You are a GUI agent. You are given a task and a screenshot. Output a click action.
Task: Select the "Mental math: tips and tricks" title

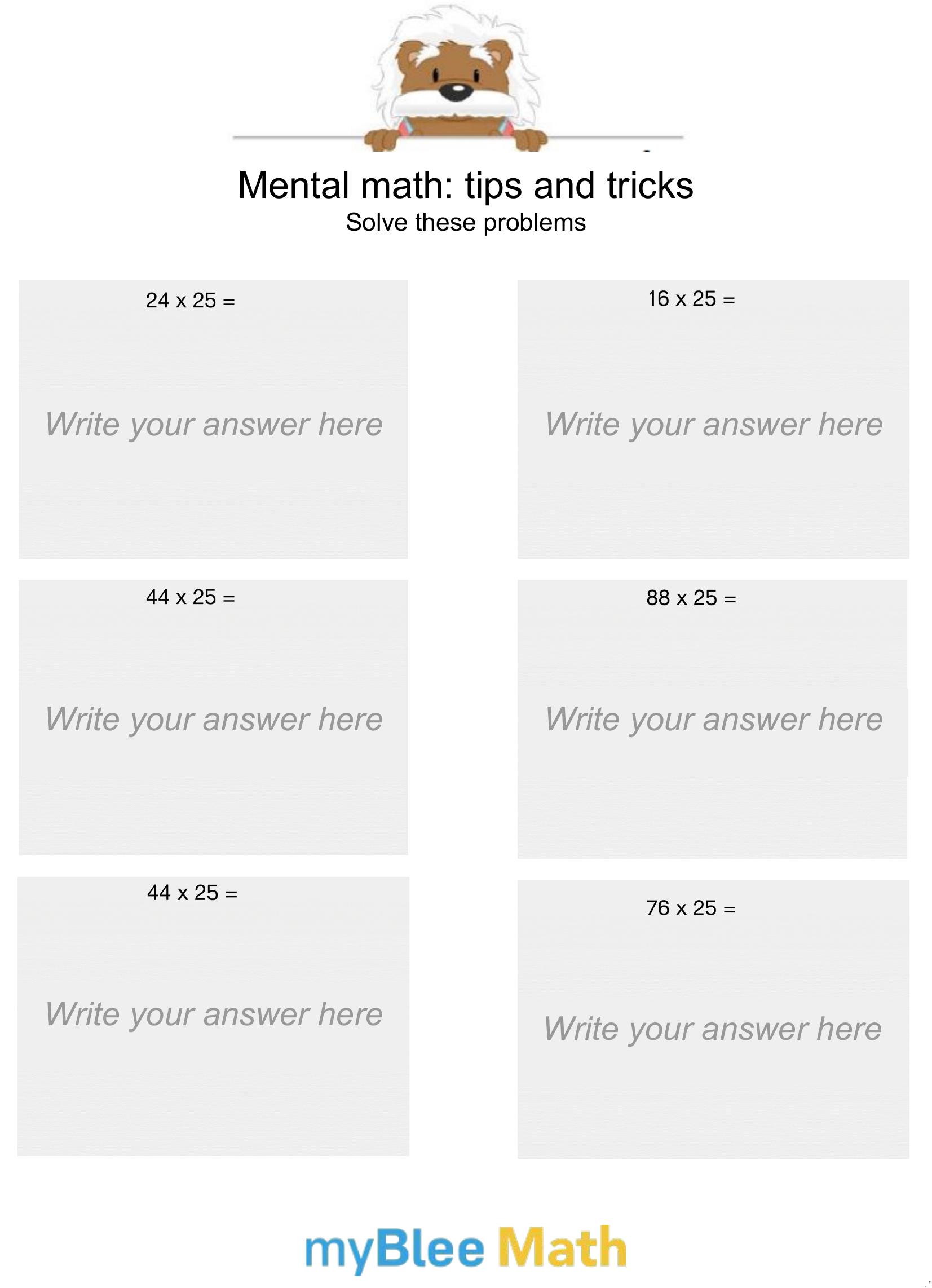[466, 186]
